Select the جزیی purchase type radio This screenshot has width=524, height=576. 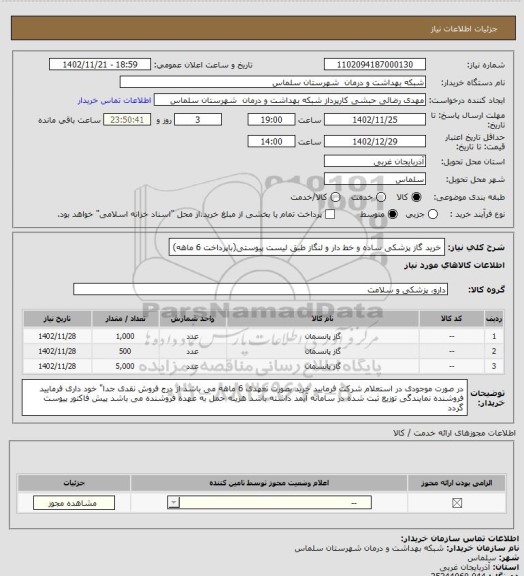pos(433,214)
